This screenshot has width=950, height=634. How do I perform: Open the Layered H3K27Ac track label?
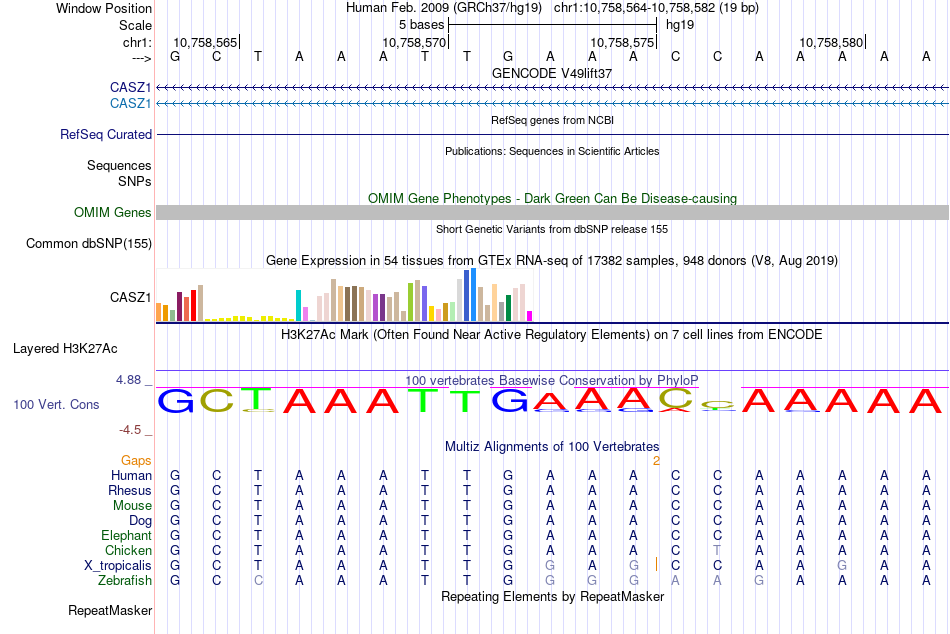pos(65,349)
